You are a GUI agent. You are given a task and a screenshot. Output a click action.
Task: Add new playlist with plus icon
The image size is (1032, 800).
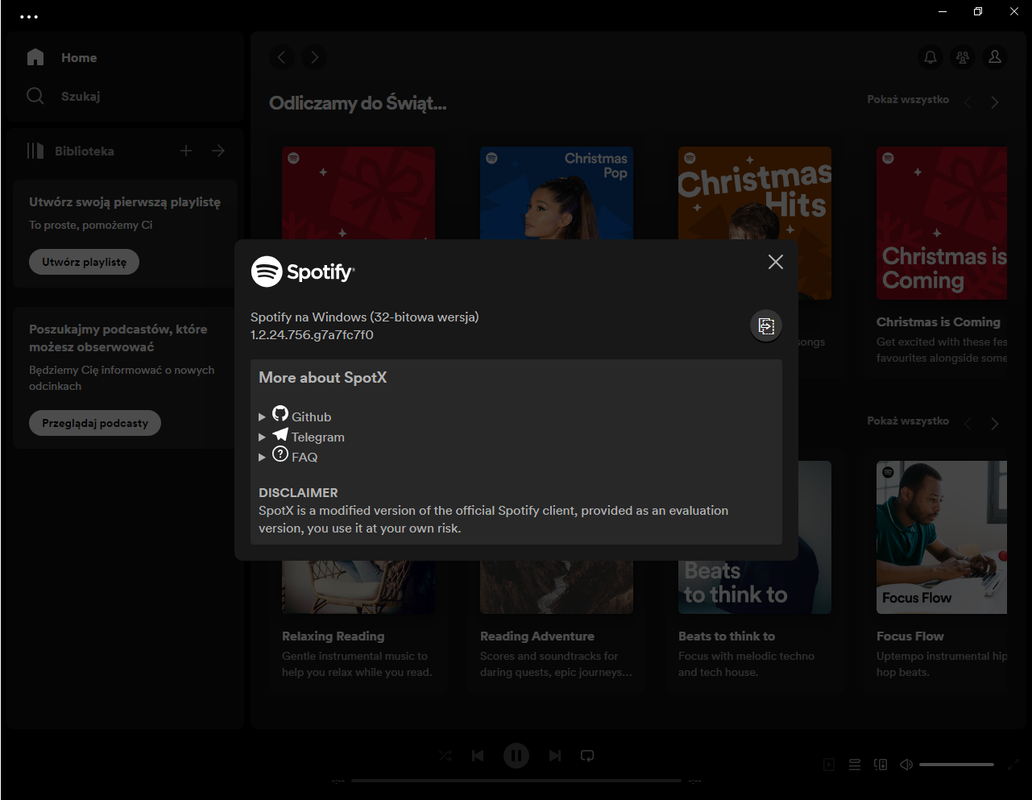tap(186, 151)
